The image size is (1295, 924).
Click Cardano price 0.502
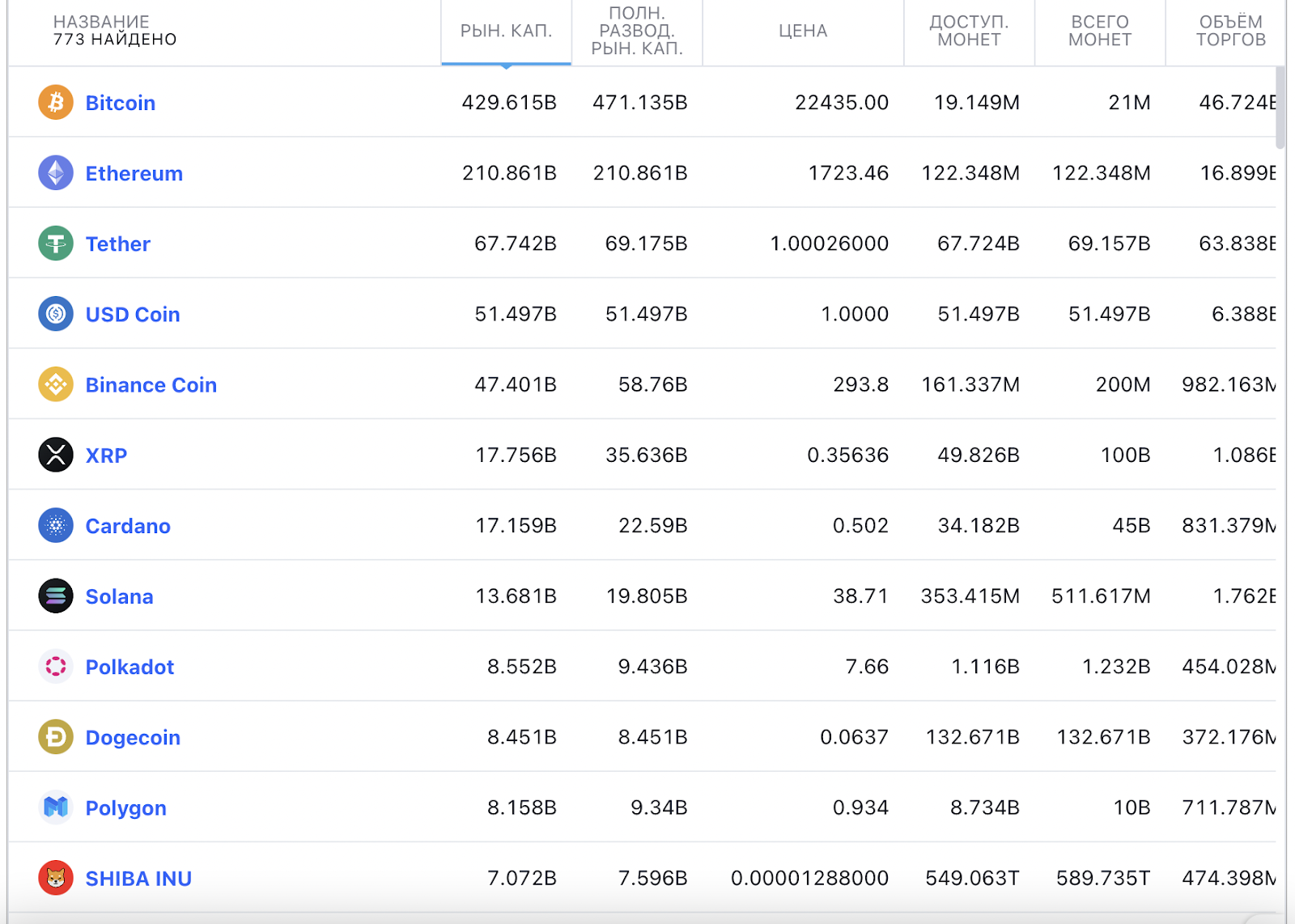tap(861, 526)
